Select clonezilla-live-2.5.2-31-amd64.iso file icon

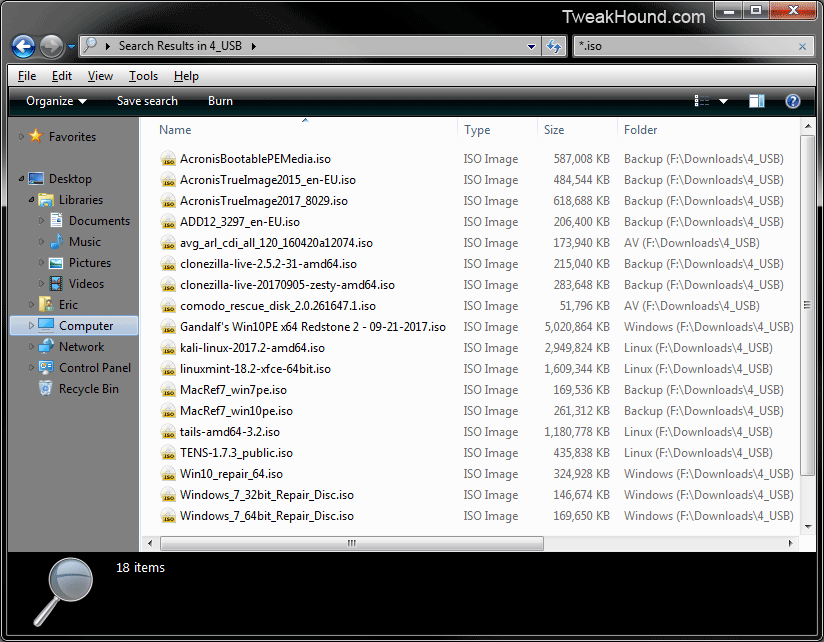tap(168, 264)
